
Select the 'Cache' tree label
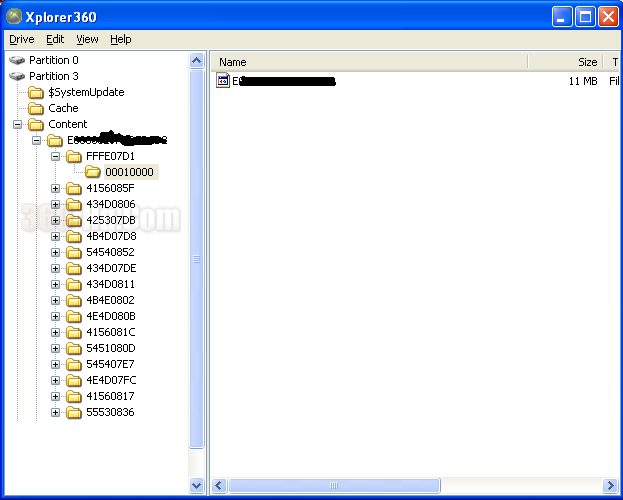coord(64,108)
